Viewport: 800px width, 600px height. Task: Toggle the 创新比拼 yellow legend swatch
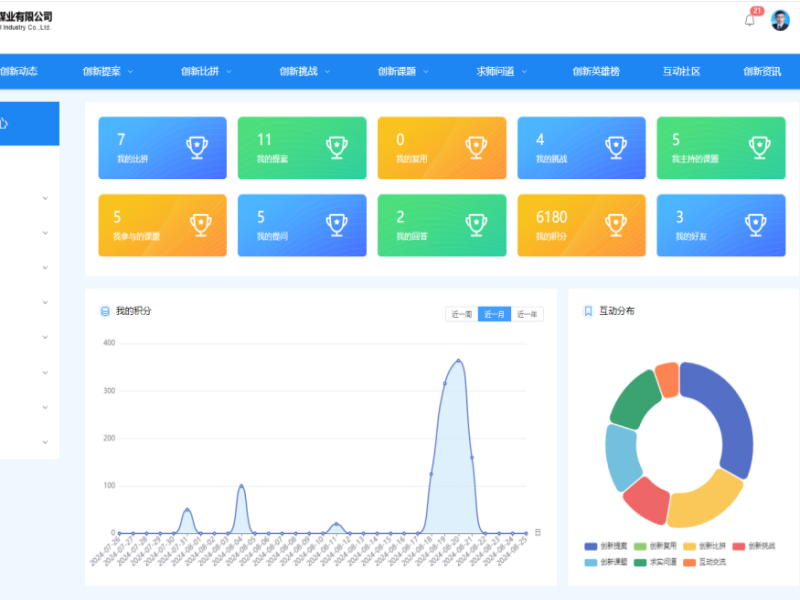tap(690, 546)
